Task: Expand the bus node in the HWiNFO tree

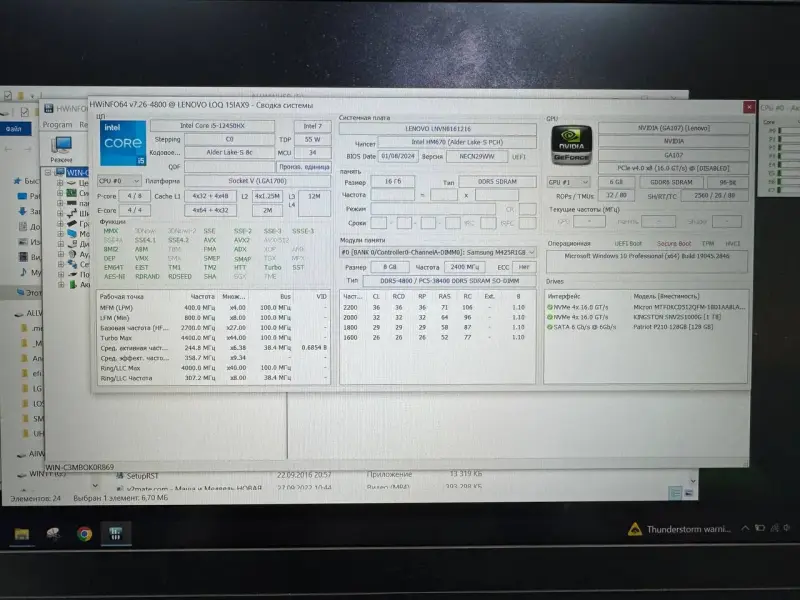Action: click(60, 213)
